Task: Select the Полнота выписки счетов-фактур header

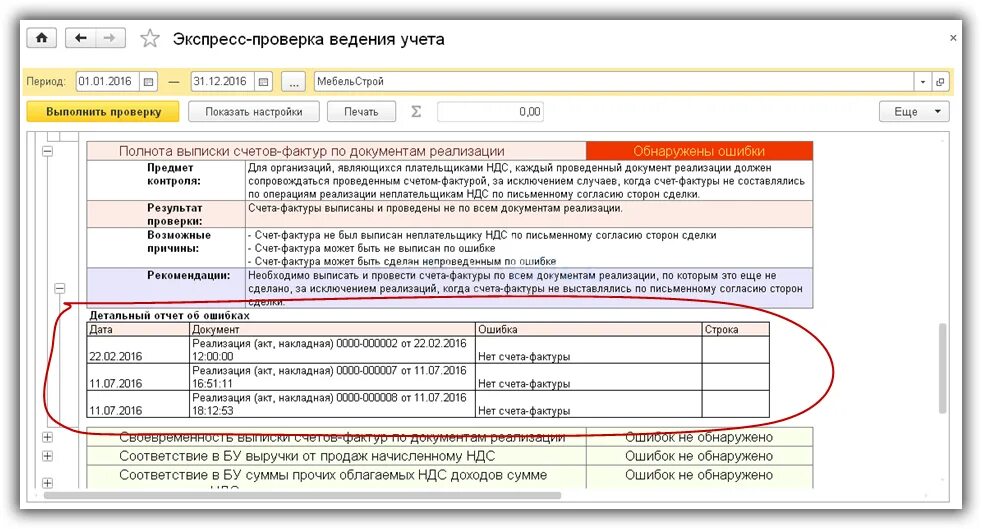Action: tap(336, 151)
